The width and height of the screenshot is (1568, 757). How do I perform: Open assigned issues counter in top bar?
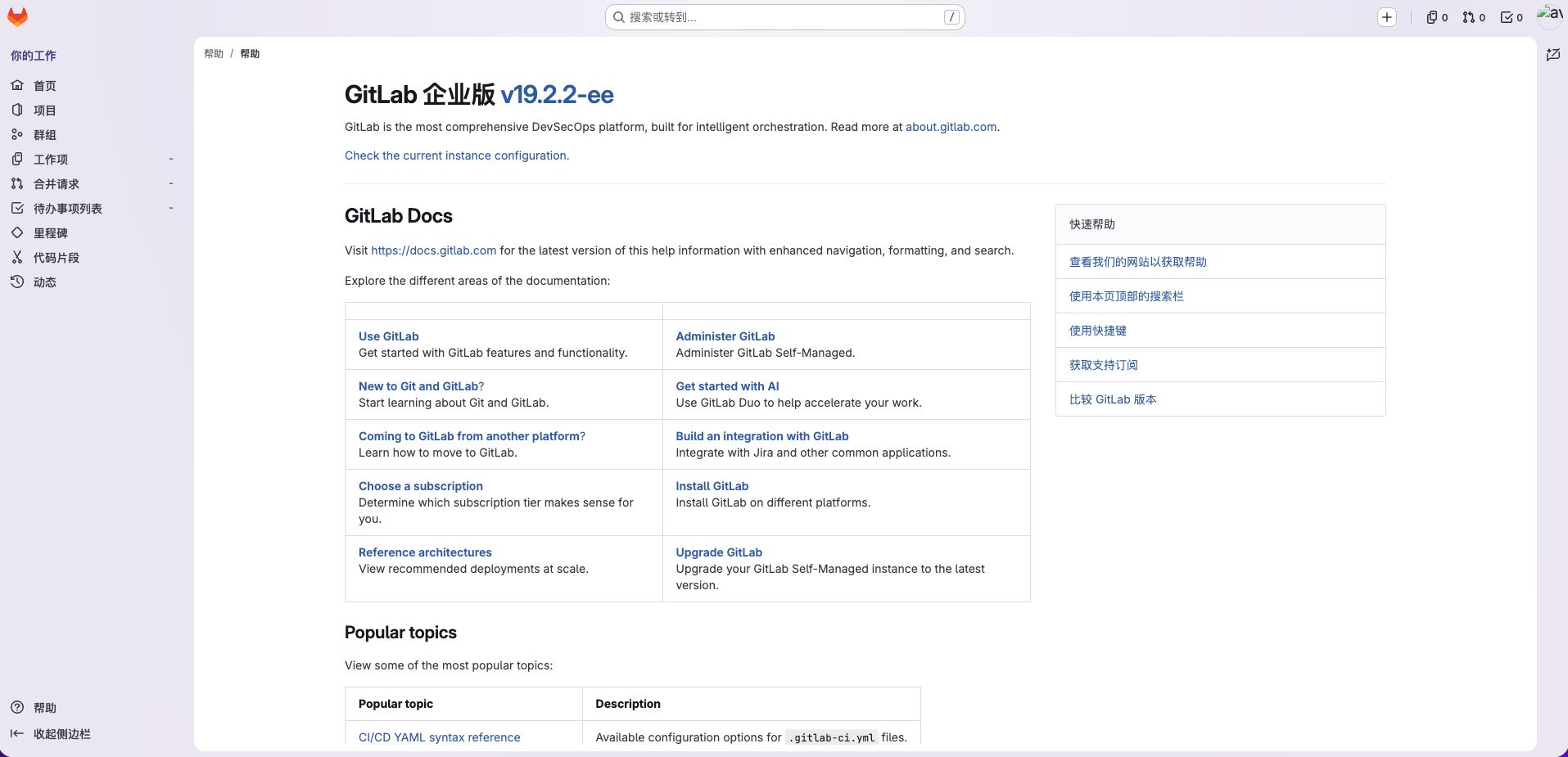click(x=1437, y=17)
